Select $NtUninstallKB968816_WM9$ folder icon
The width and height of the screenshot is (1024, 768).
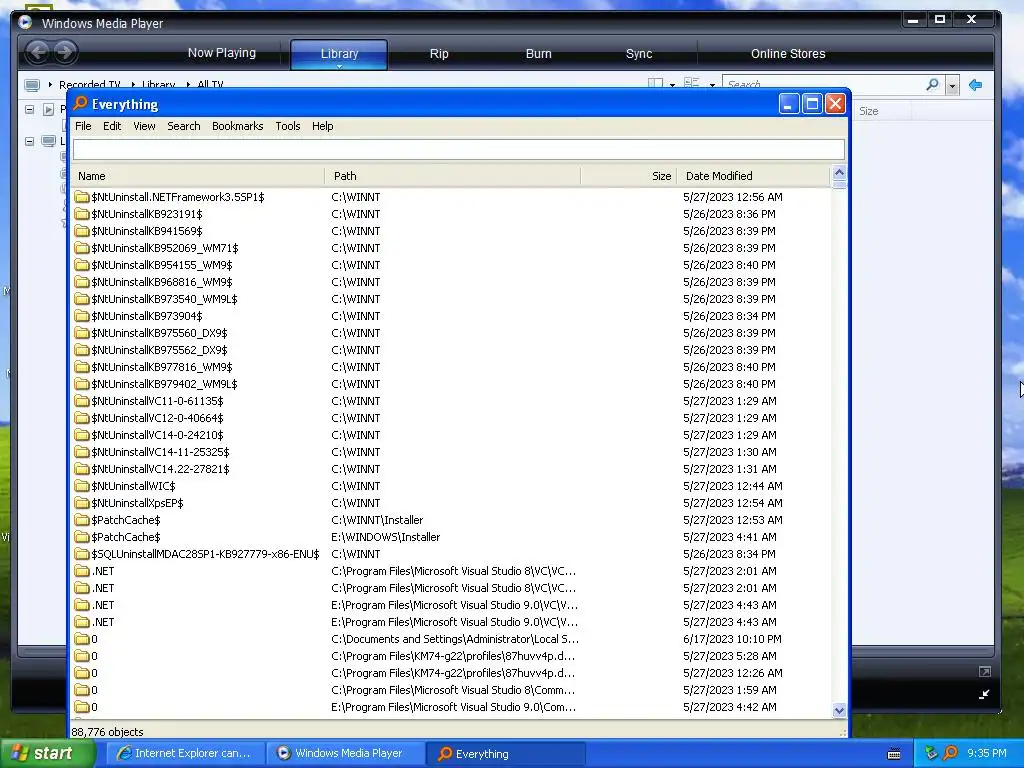[82, 281]
